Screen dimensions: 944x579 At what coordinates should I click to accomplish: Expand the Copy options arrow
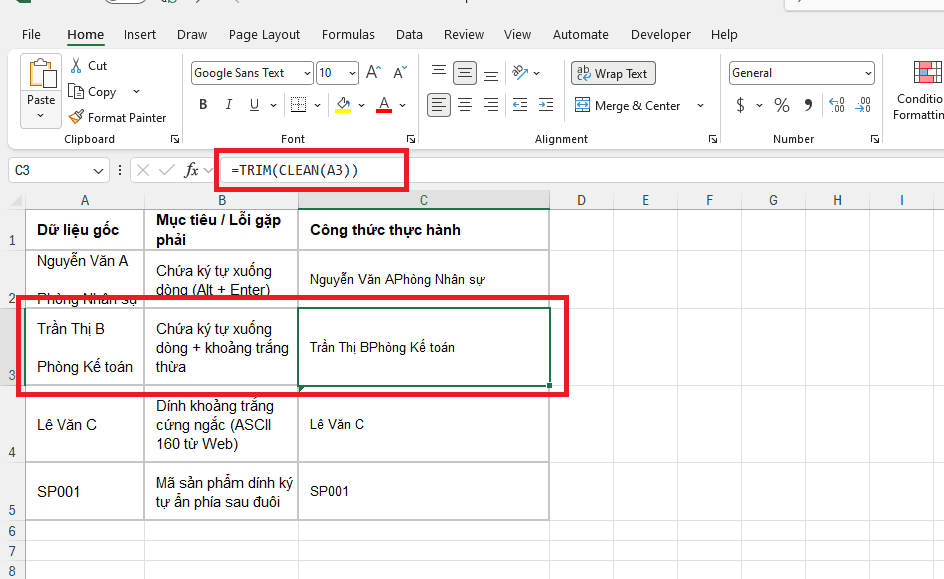(137, 91)
